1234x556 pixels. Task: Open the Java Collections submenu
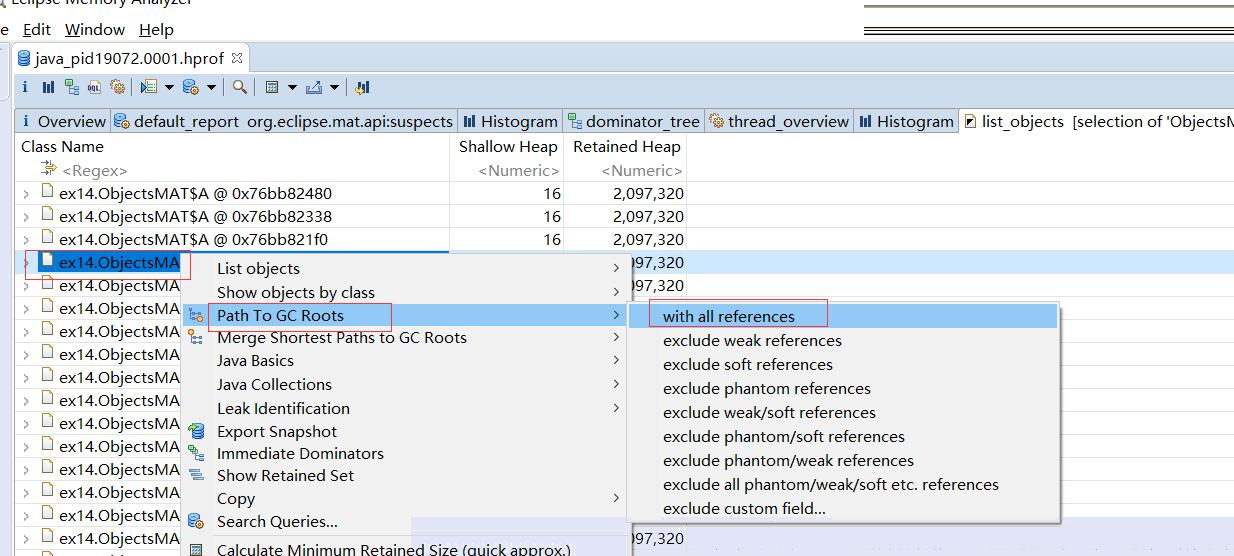click(405, 384)
